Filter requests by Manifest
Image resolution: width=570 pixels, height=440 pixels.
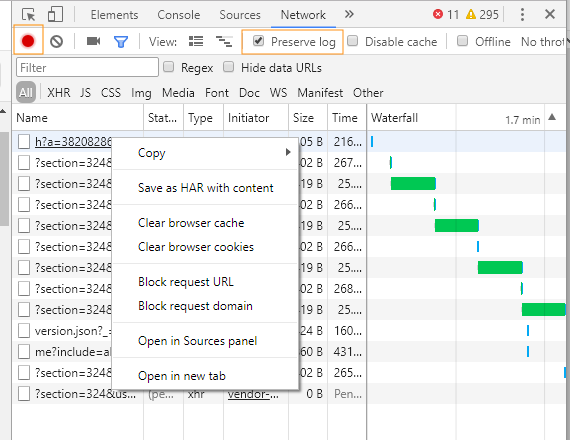click(320, 93)
